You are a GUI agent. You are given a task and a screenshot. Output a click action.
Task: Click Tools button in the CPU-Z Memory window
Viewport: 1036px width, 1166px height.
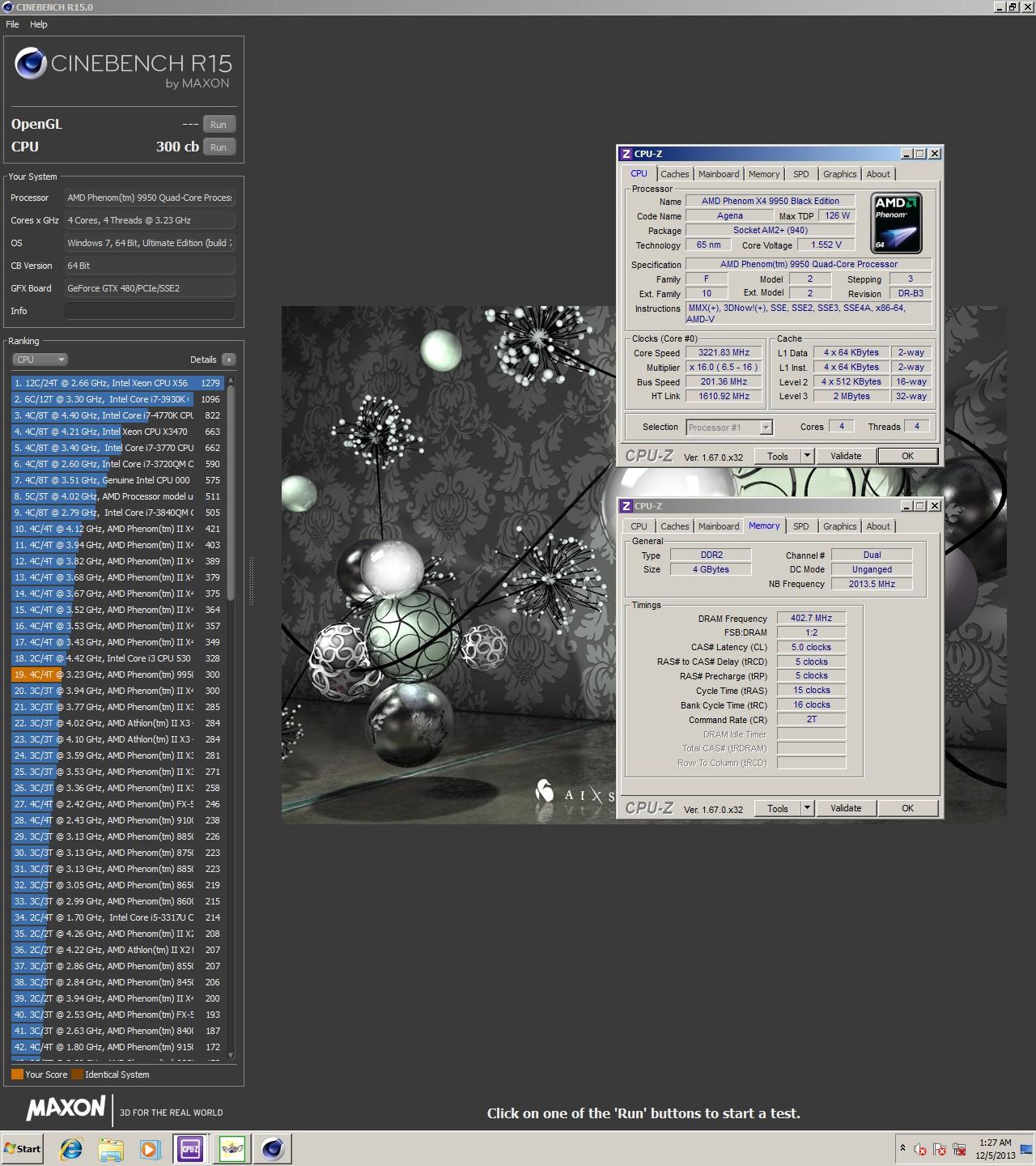778,808
